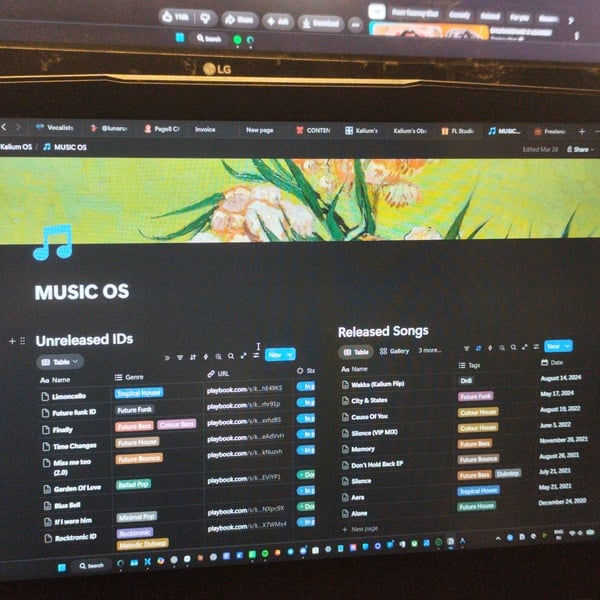Click the filter icon in Unreleased IDs toolbar
This screenshot has height=600, width=600.
coord(180,357)
